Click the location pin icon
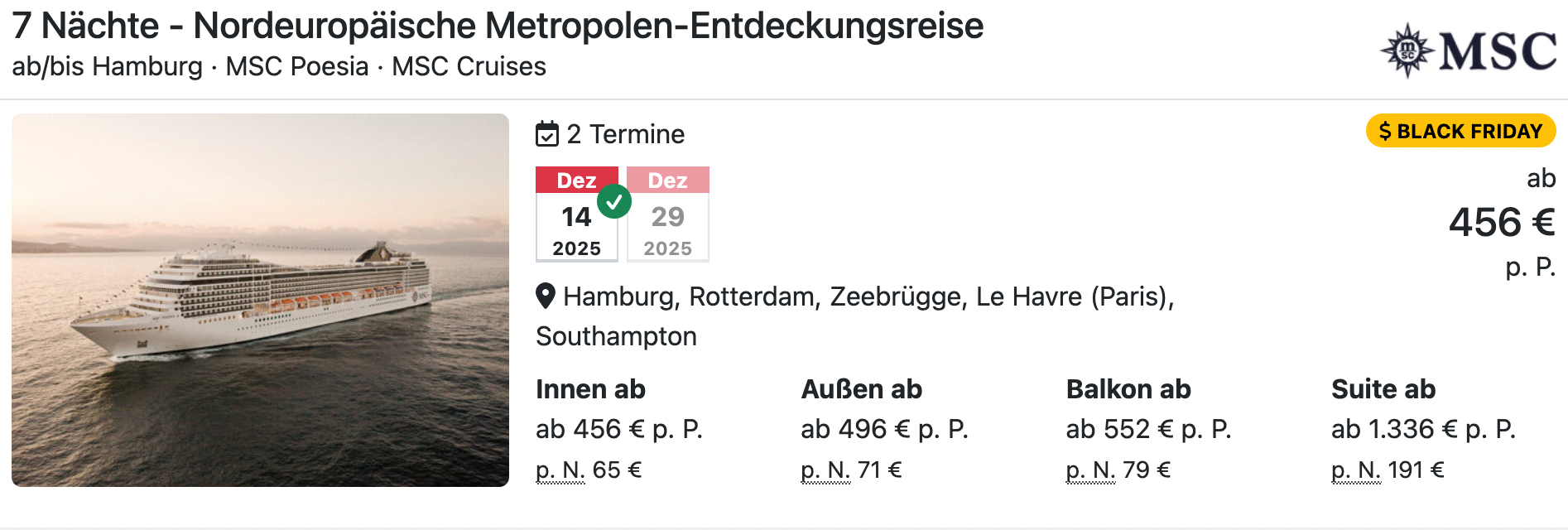 [x=546, y=296]
